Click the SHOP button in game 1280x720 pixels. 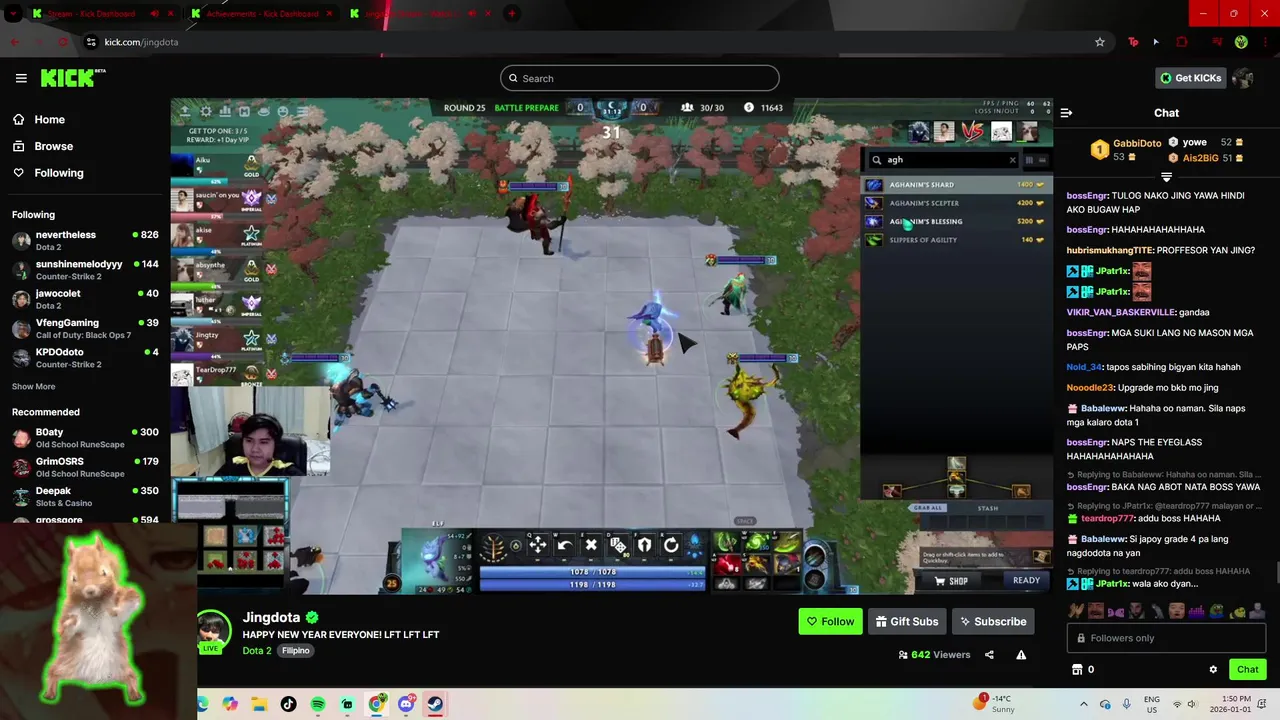coord(951,581)
